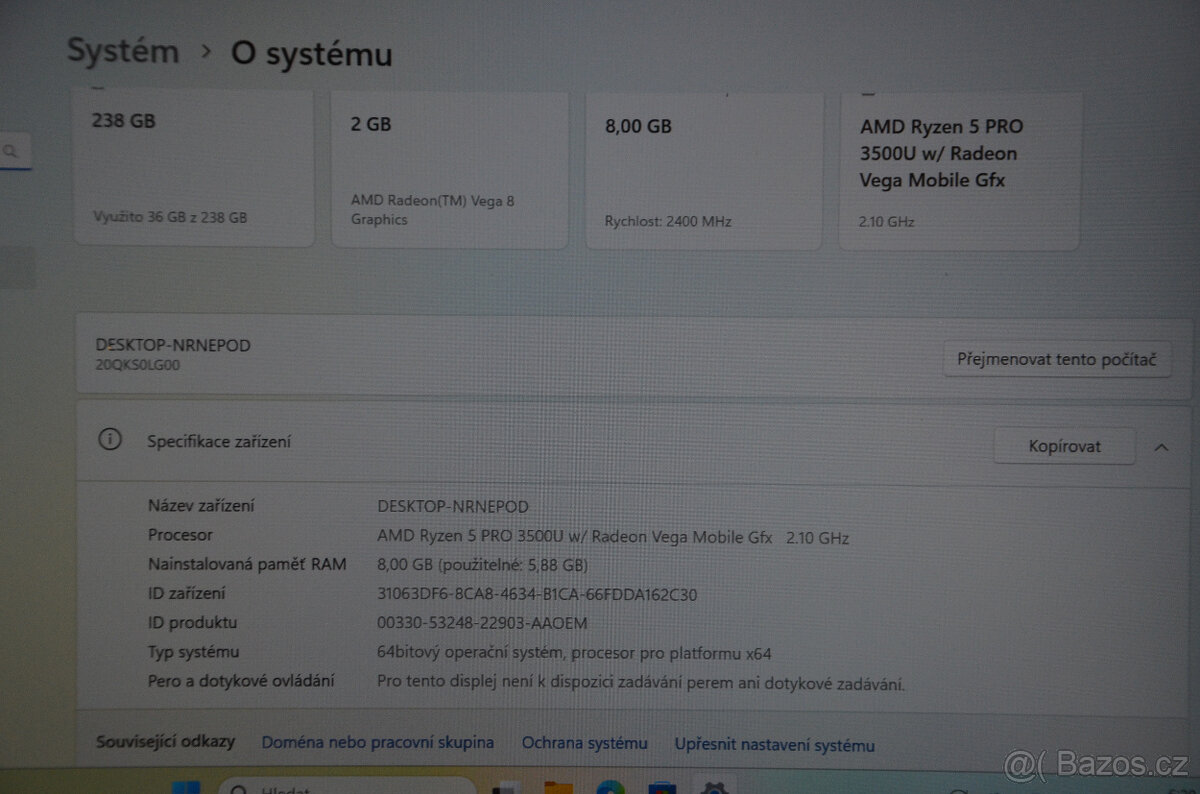Launch Microsoft Edge from the taskbar

coord(610,789)
